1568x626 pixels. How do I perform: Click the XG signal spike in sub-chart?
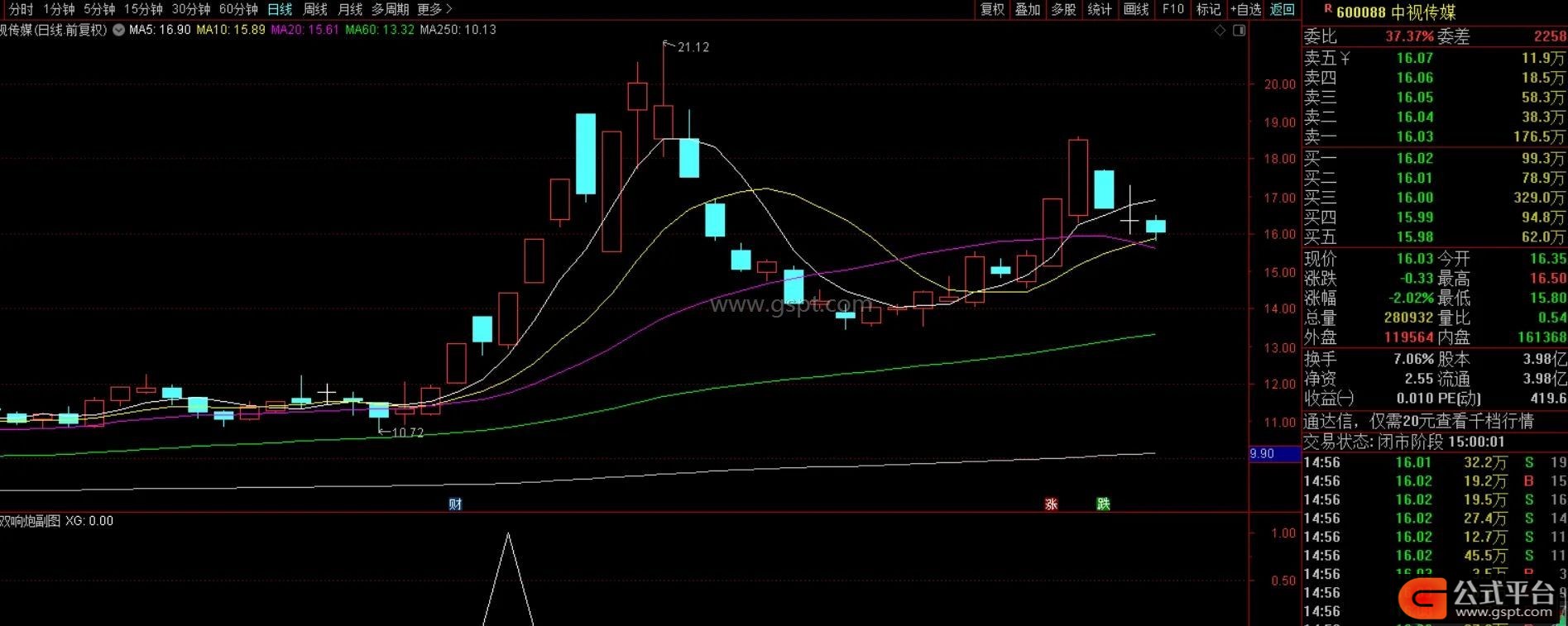(508, 579)
